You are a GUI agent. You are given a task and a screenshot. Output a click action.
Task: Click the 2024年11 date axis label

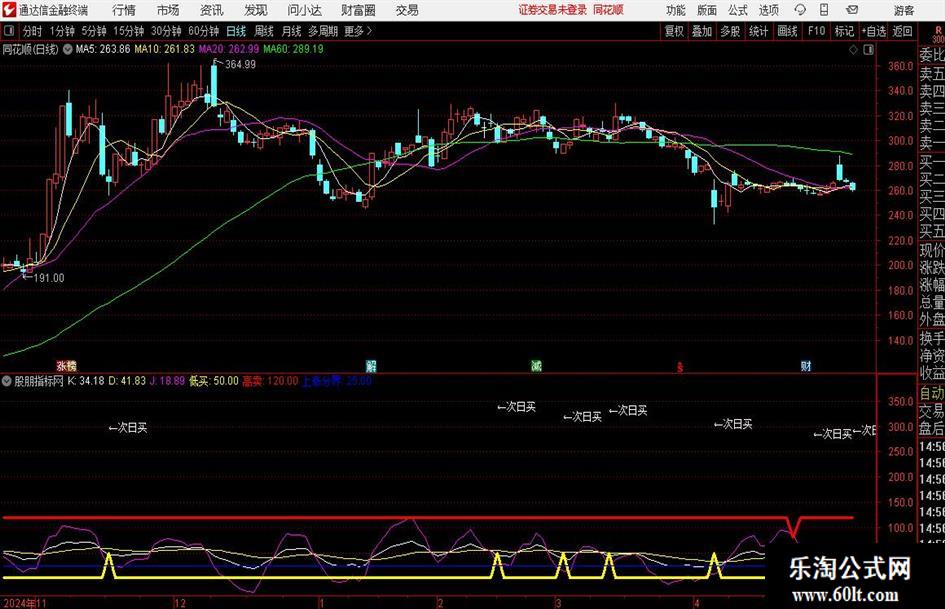point(25,603)
